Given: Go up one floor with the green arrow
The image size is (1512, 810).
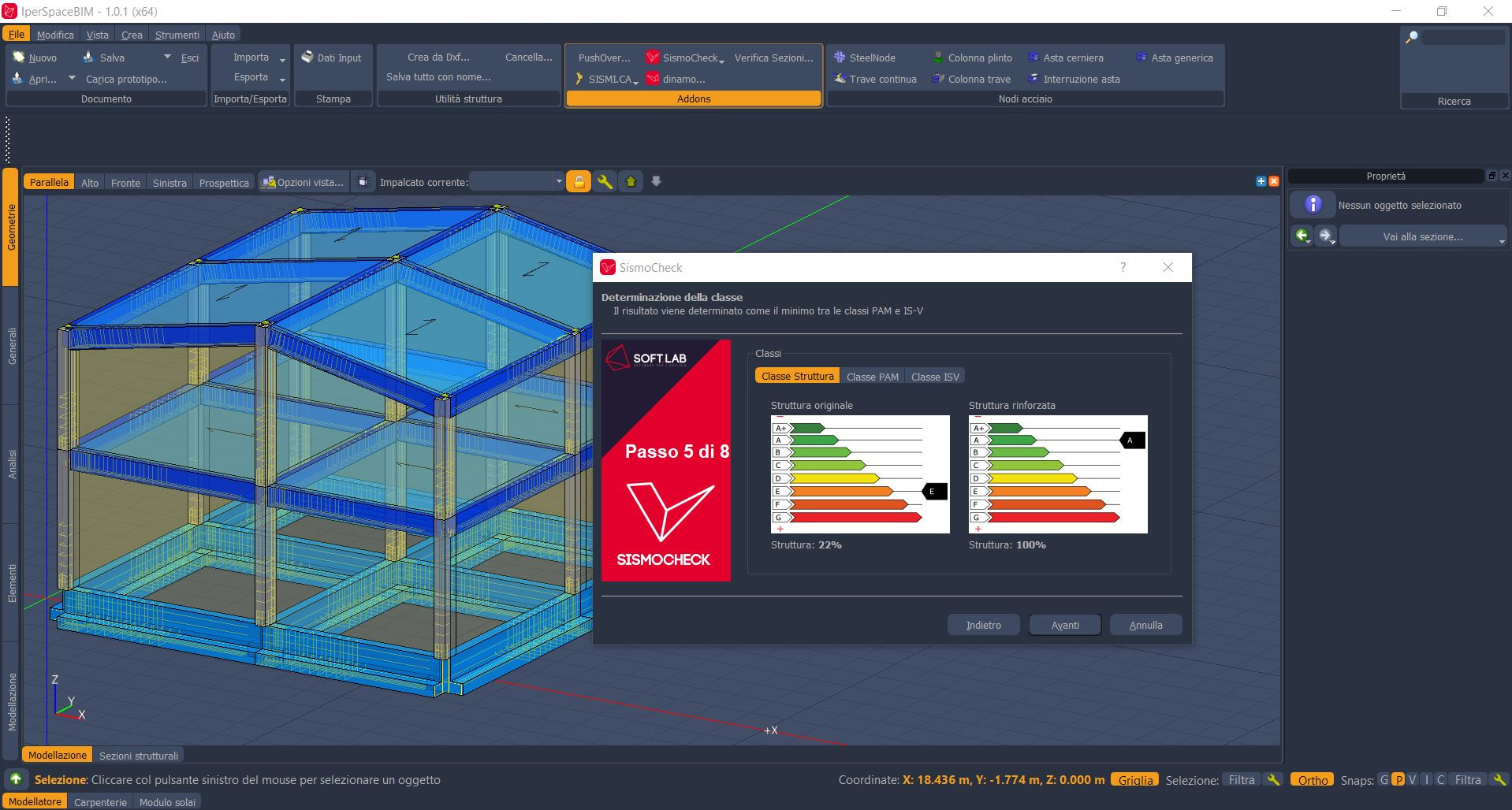Looking at the screenshot, I should pyautogui.click(x=631, y=182).
